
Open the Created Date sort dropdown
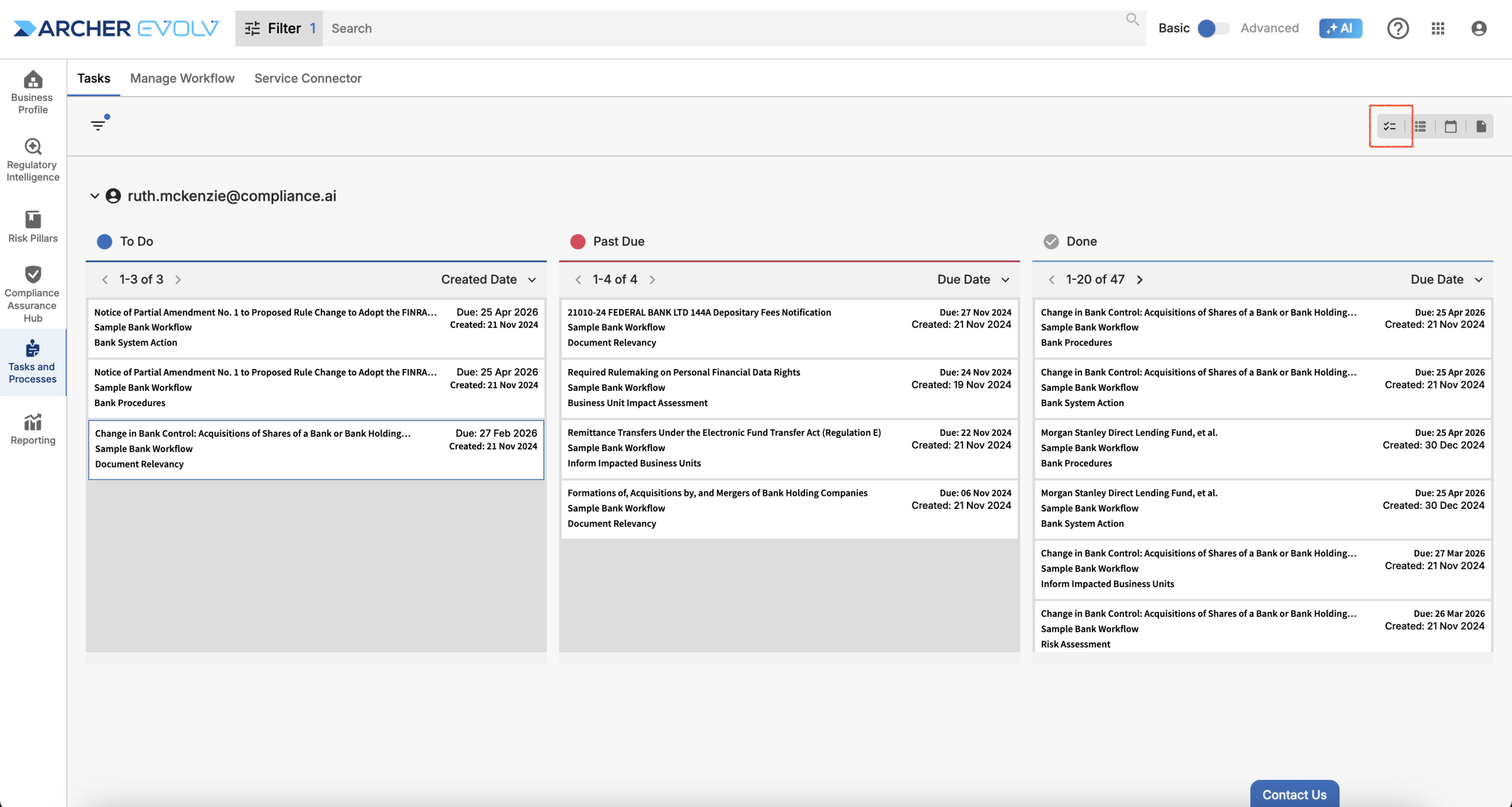(x=488, y=279)
